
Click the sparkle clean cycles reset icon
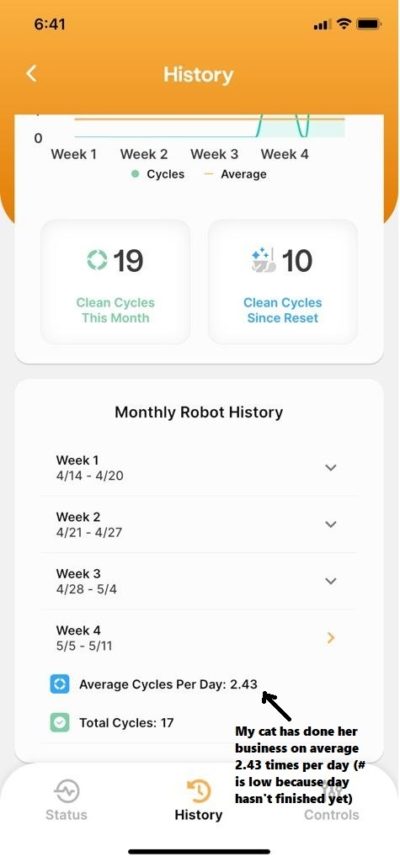pyautogui.click(x=263, y=260)
